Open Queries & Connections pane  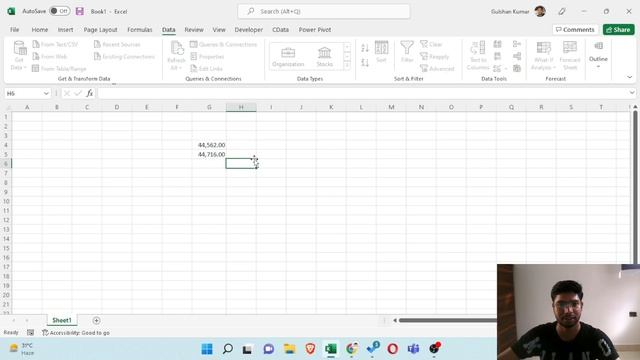click(x=223, y=44)
